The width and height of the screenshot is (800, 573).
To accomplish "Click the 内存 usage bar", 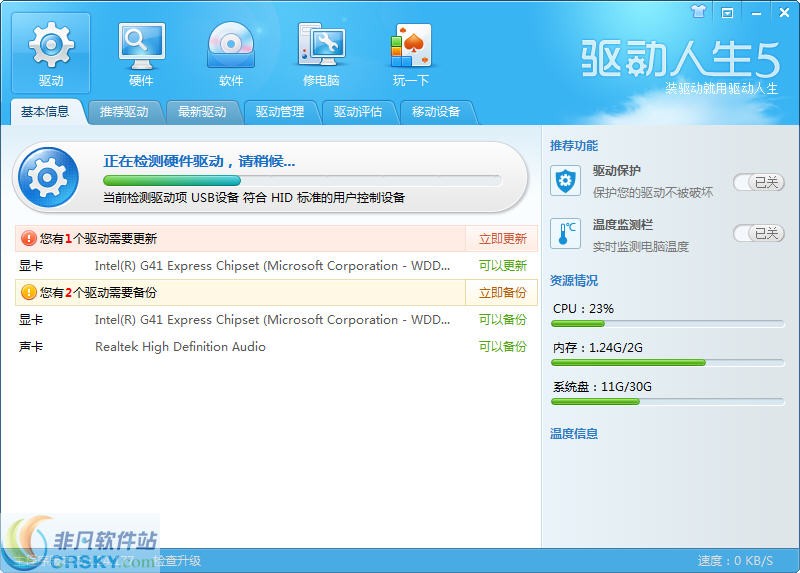I will [668, 362].
